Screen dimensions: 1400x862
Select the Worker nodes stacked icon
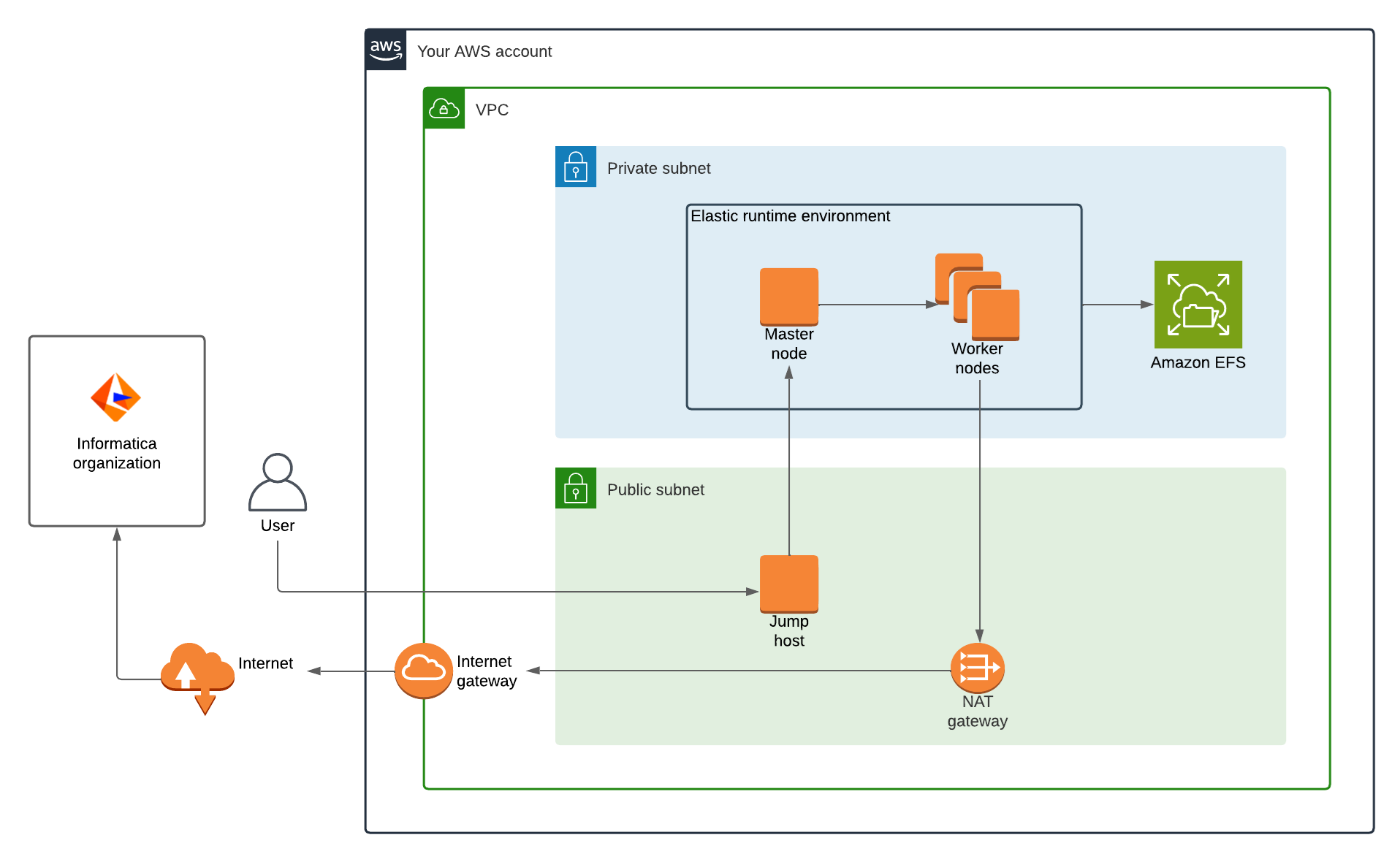tap(978, 297)
